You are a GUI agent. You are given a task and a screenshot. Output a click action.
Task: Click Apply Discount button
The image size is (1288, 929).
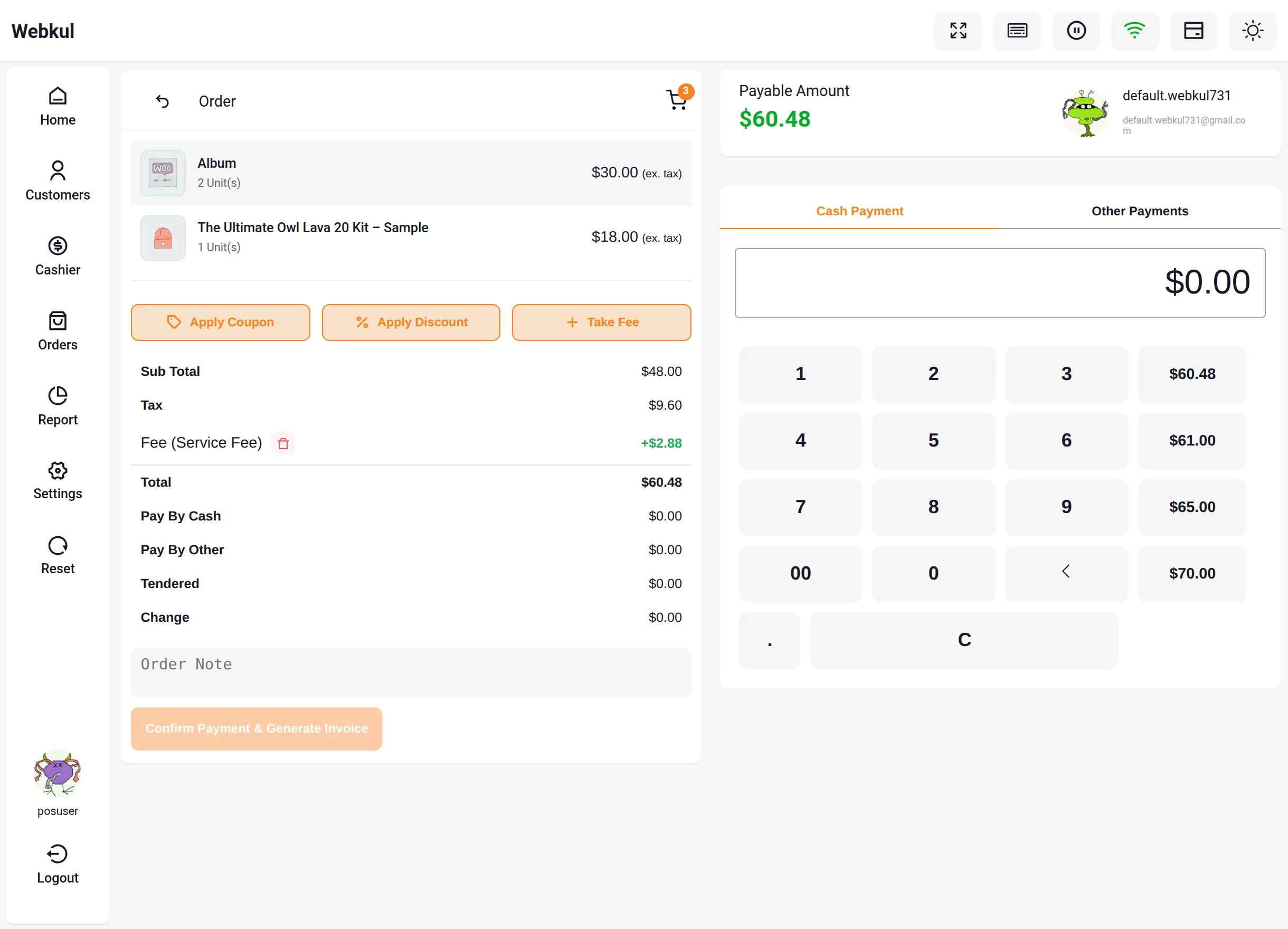click(x=411, y=323)
